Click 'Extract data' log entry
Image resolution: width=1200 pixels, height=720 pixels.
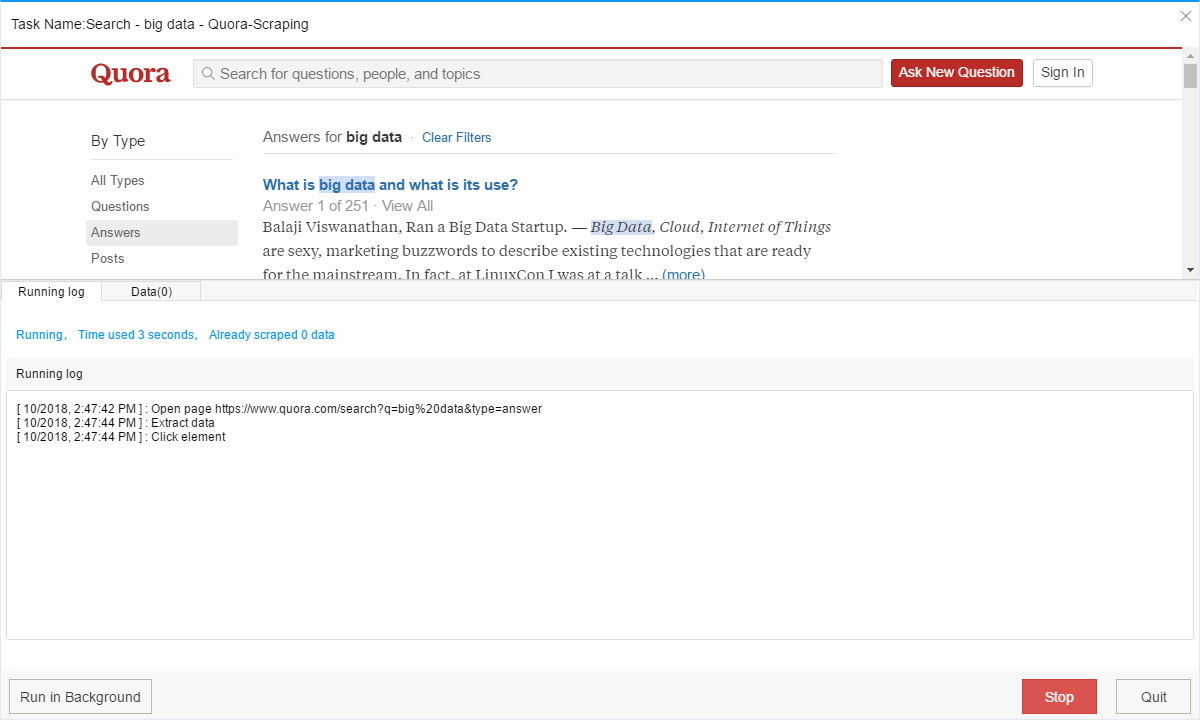(116, 423)
